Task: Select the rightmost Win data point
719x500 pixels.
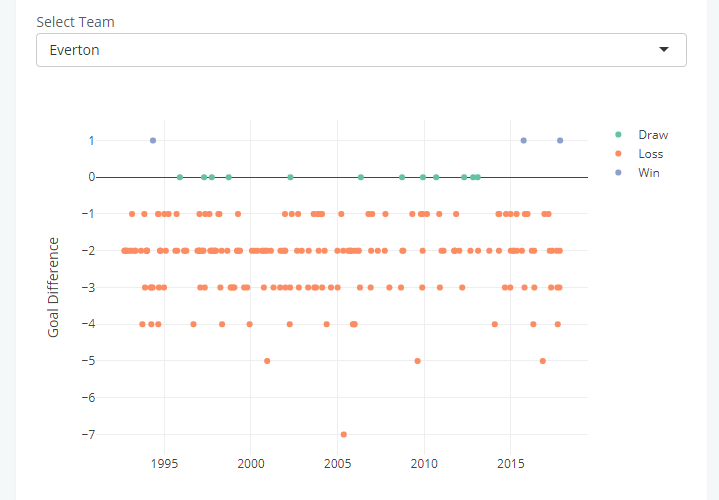Action: click(560, 140)
